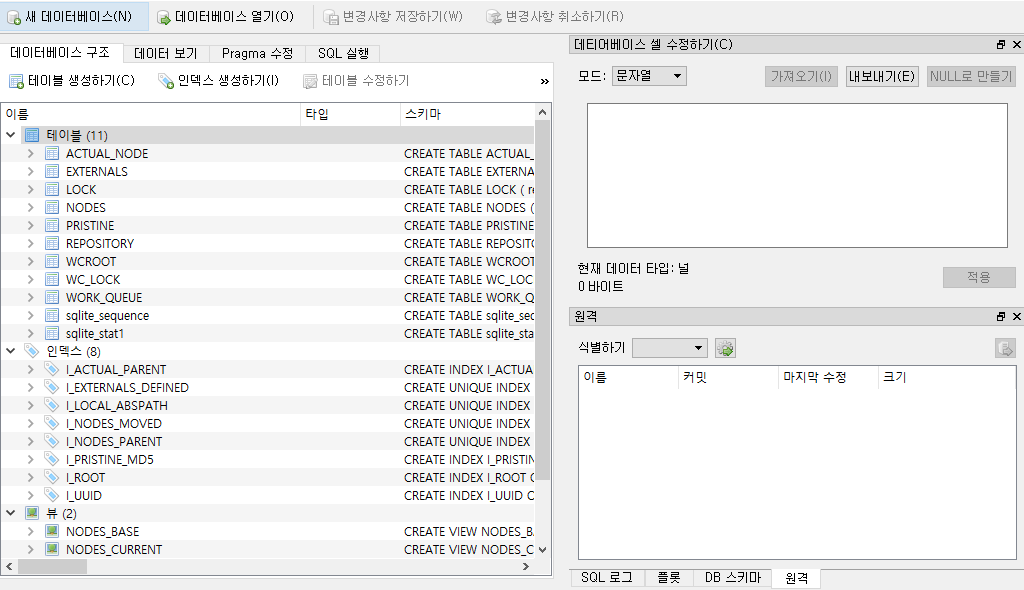Undock the 데이터베이스 셀 수정하기 panel
The width and height of the screenshot is (1024, 590).
tap(1000, 44)
